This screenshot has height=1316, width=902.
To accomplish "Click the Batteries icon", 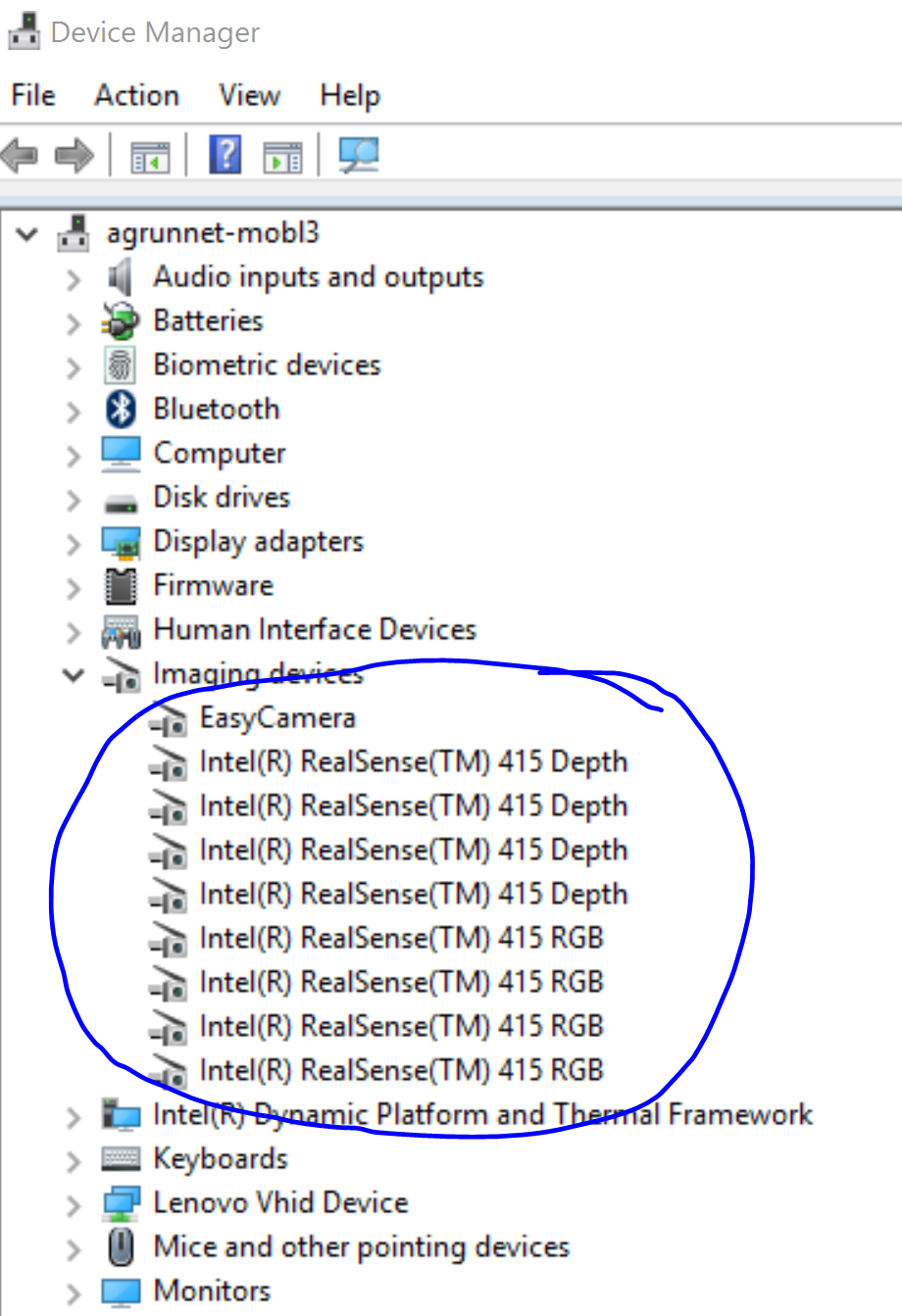I will pyautogui.click(x=121, y=321).
